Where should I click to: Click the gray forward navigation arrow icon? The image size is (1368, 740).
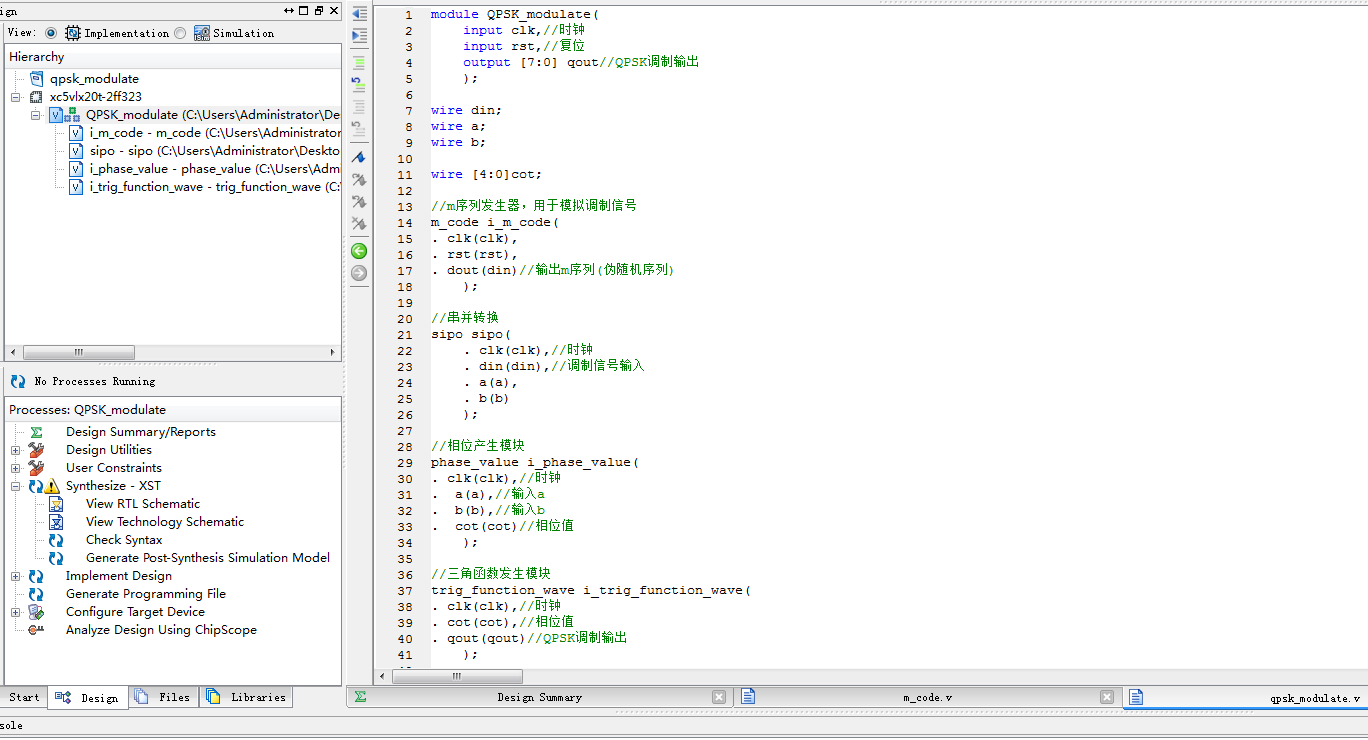coord(359,272)
